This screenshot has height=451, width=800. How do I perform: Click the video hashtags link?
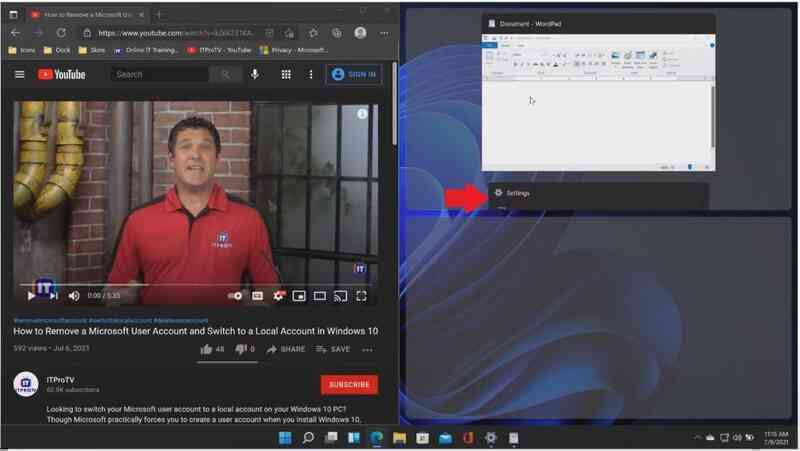(x=111, y=320)
